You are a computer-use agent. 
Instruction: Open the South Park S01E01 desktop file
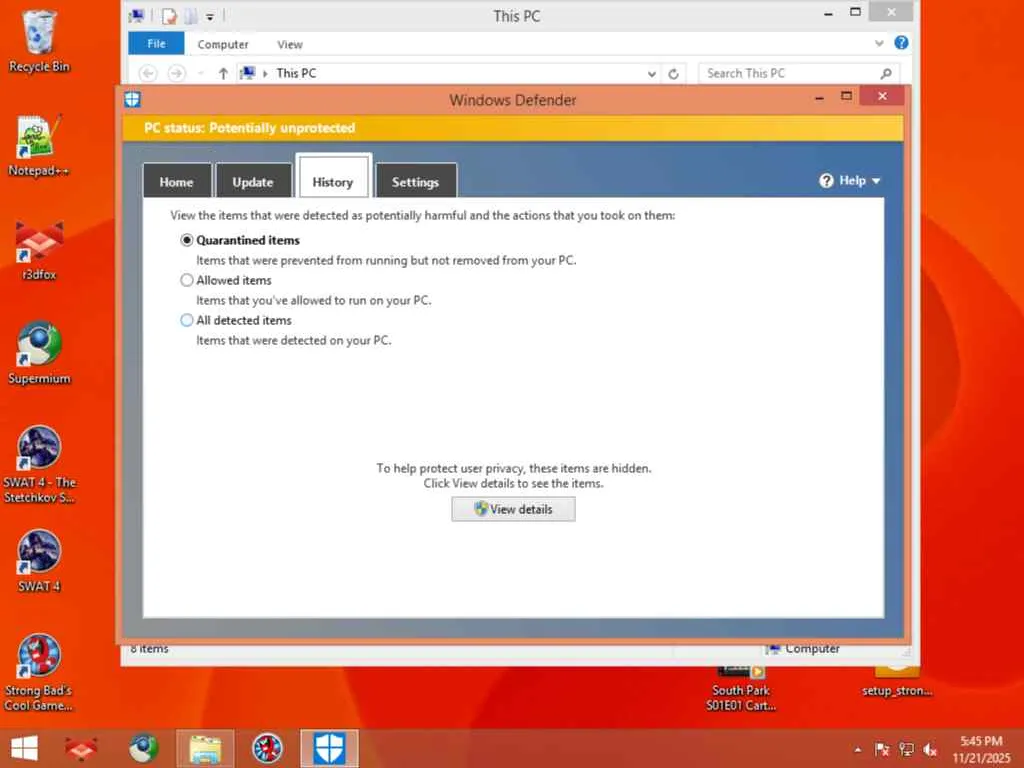741,690
